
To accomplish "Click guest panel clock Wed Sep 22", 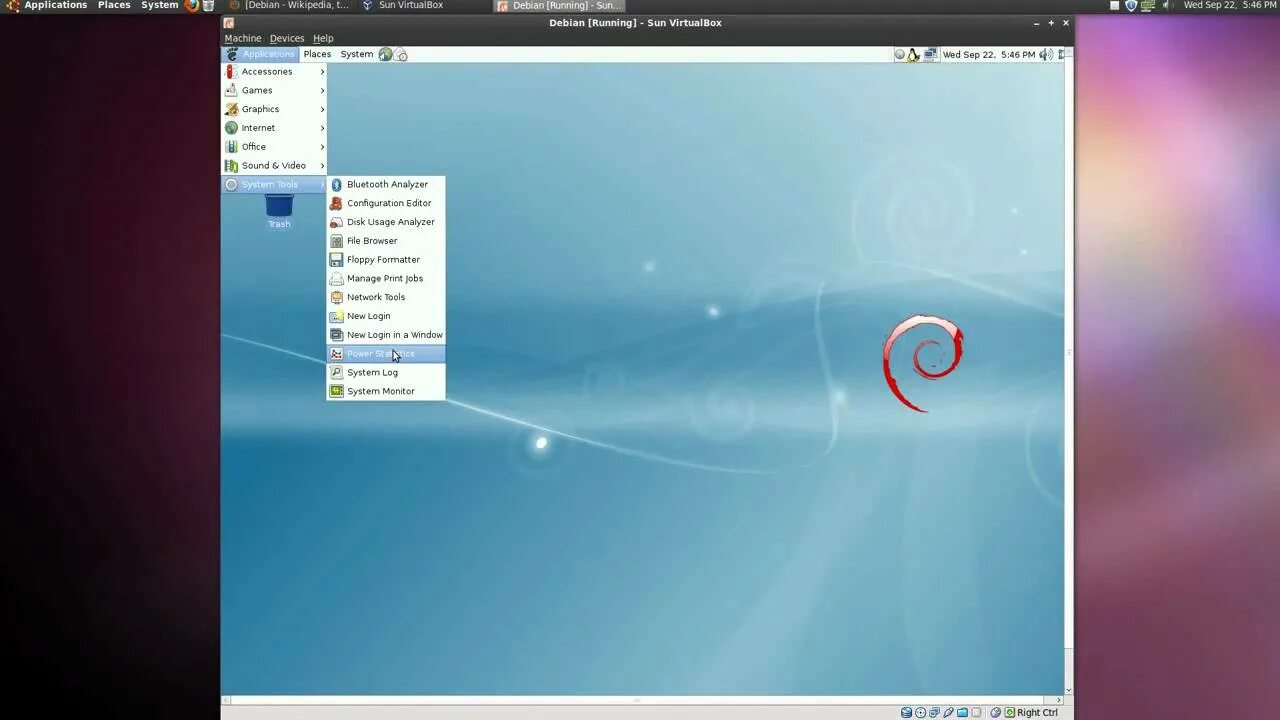I will pos(989,54).
